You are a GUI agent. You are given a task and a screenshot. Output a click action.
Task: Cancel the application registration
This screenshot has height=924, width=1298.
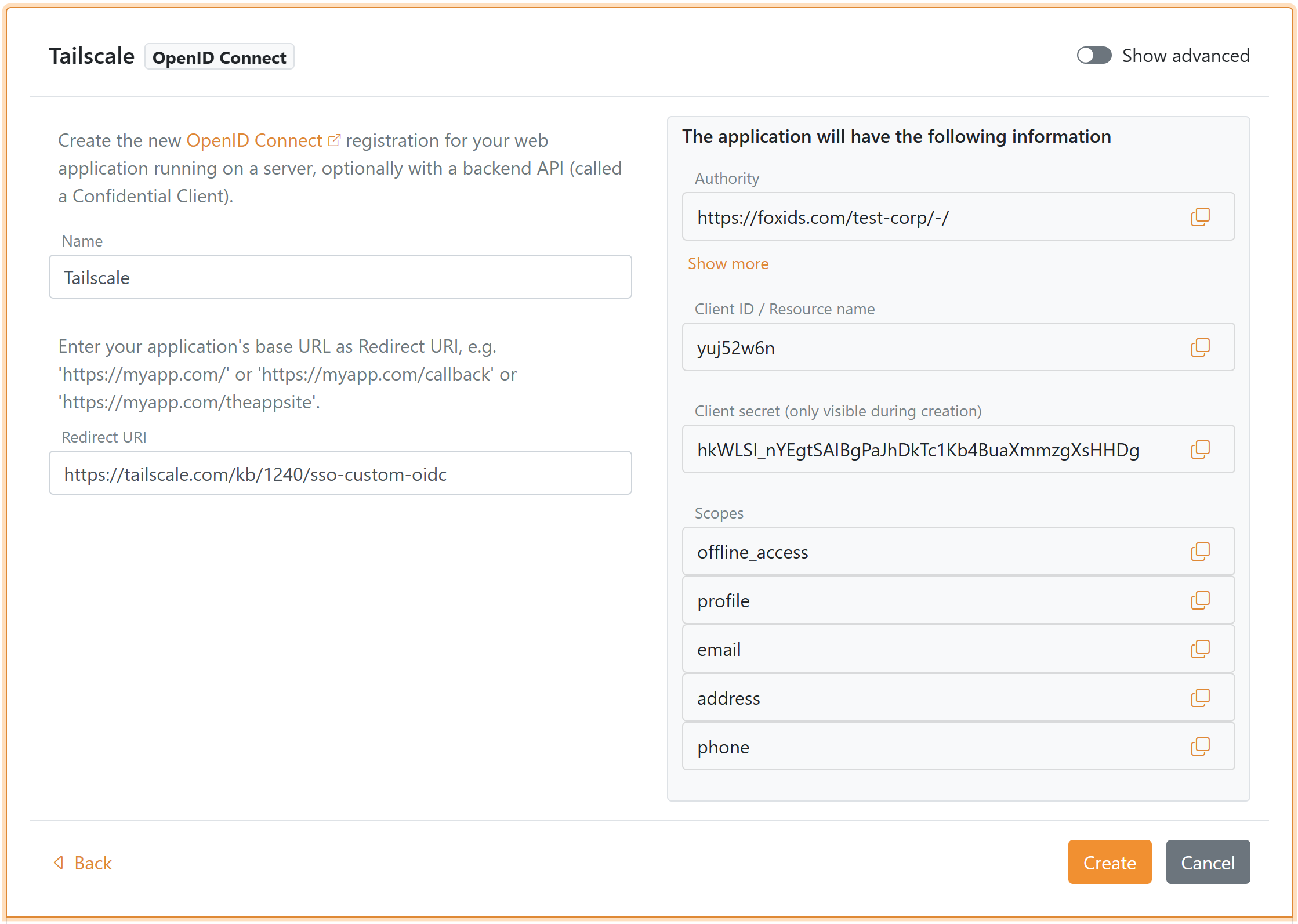(1208, 863)
